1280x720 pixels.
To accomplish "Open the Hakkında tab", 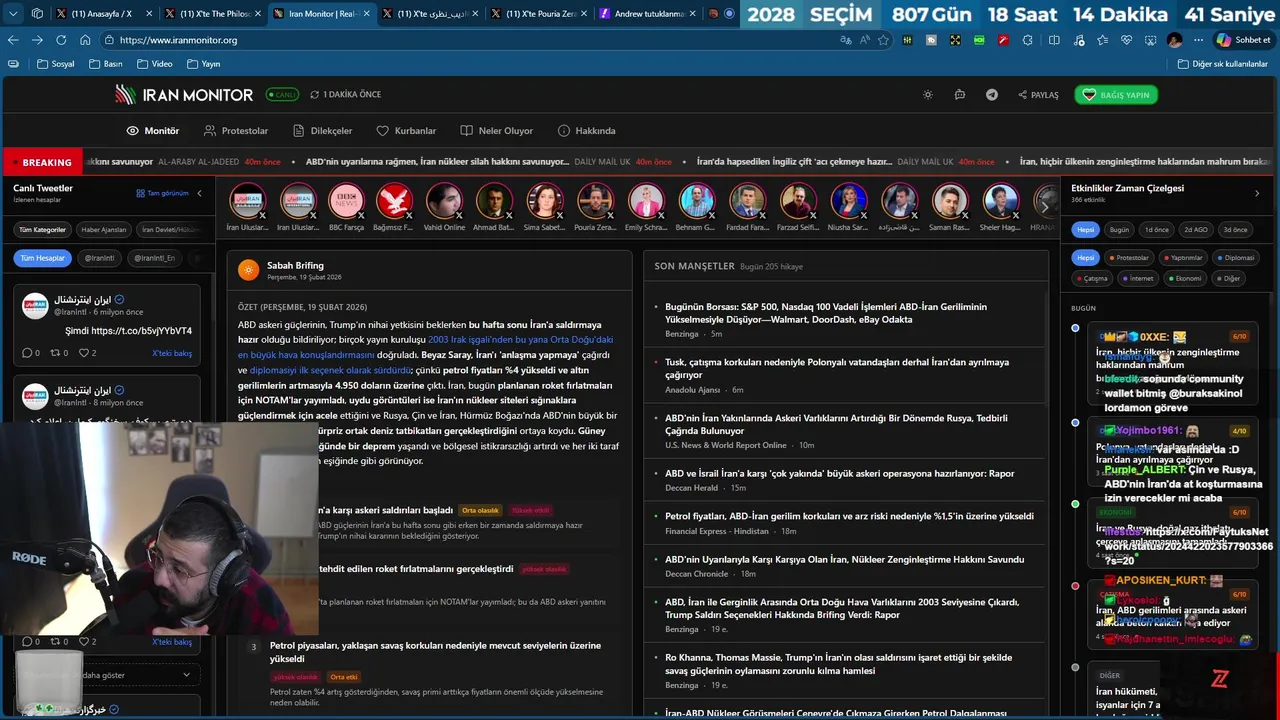I will pyautogui.click(x=587, y=131).
